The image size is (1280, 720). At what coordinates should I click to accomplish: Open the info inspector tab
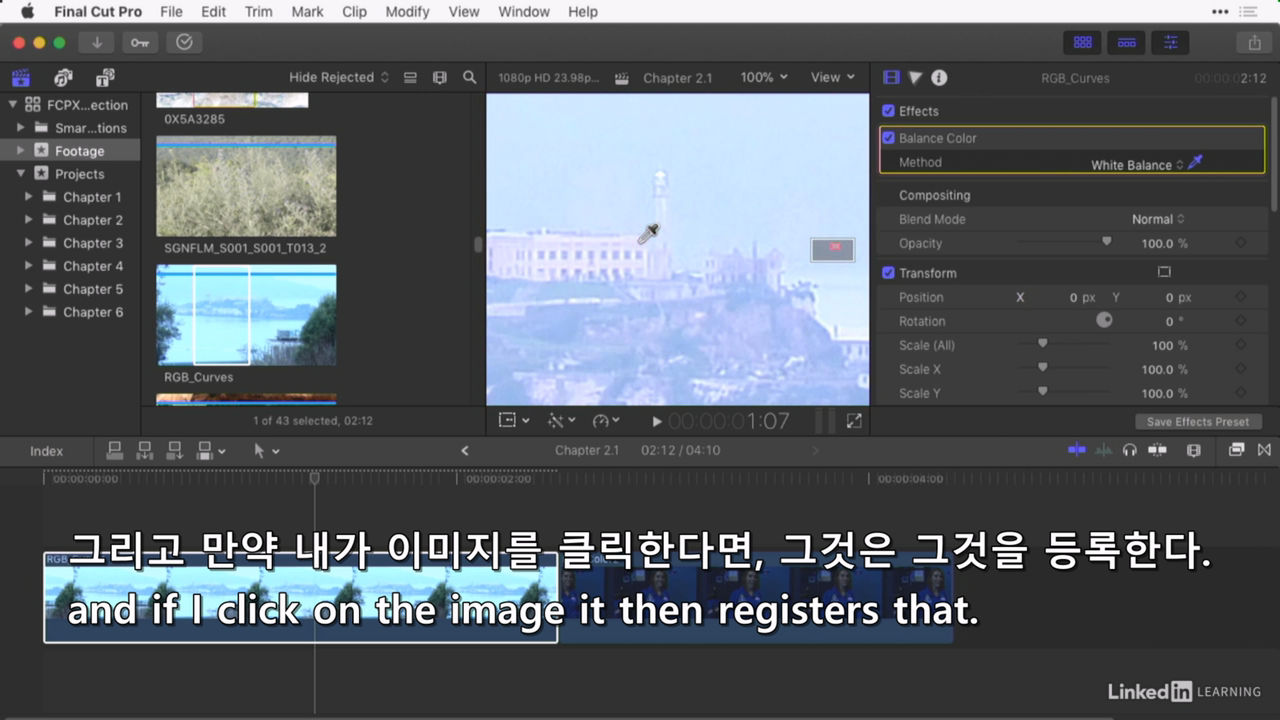(939, 77)
